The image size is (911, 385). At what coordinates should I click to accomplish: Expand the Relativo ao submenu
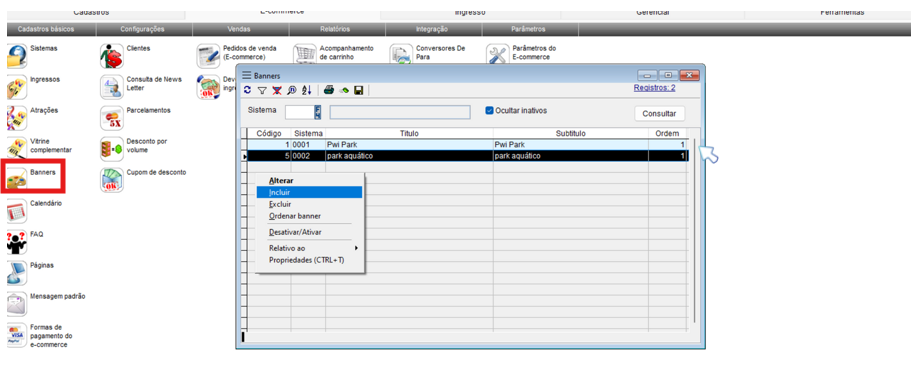pyautogui.click(x=310, y=248)
